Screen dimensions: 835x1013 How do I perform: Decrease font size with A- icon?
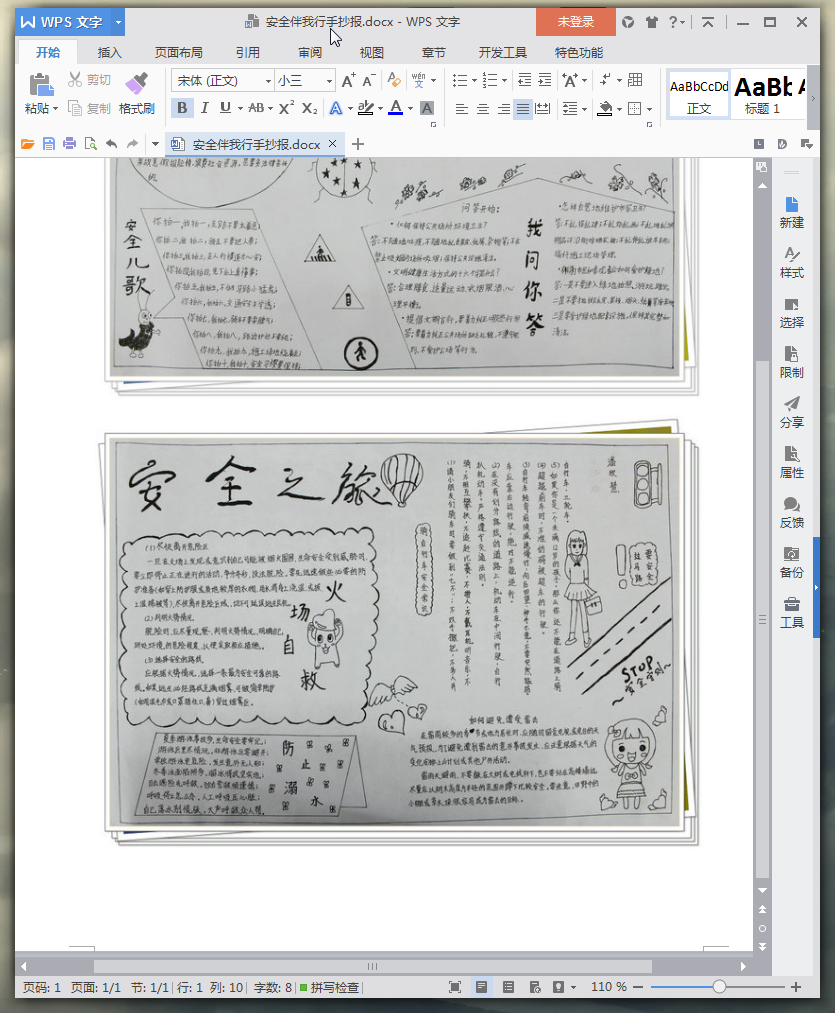pyautogui.click(x=368, y=80)
